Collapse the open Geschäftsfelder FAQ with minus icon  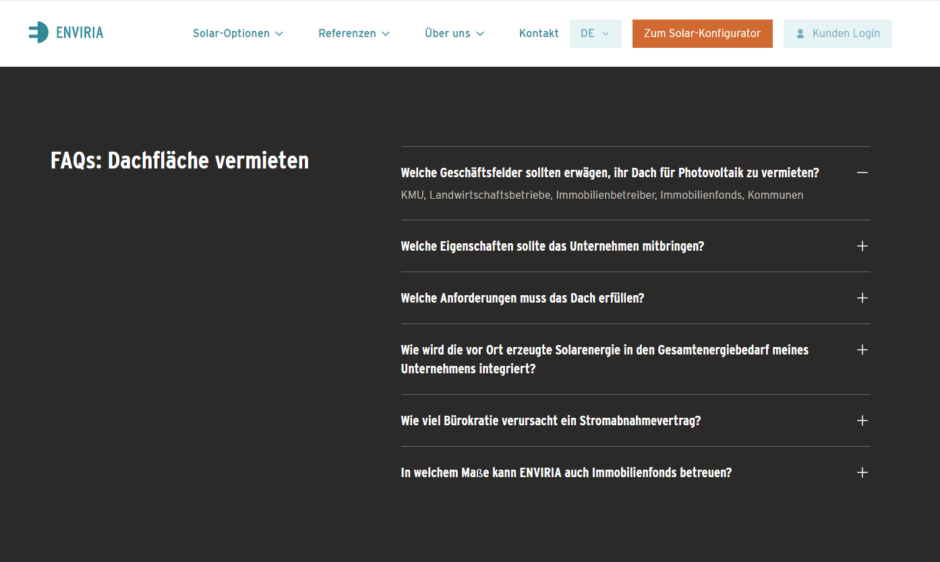pos(862,173)
